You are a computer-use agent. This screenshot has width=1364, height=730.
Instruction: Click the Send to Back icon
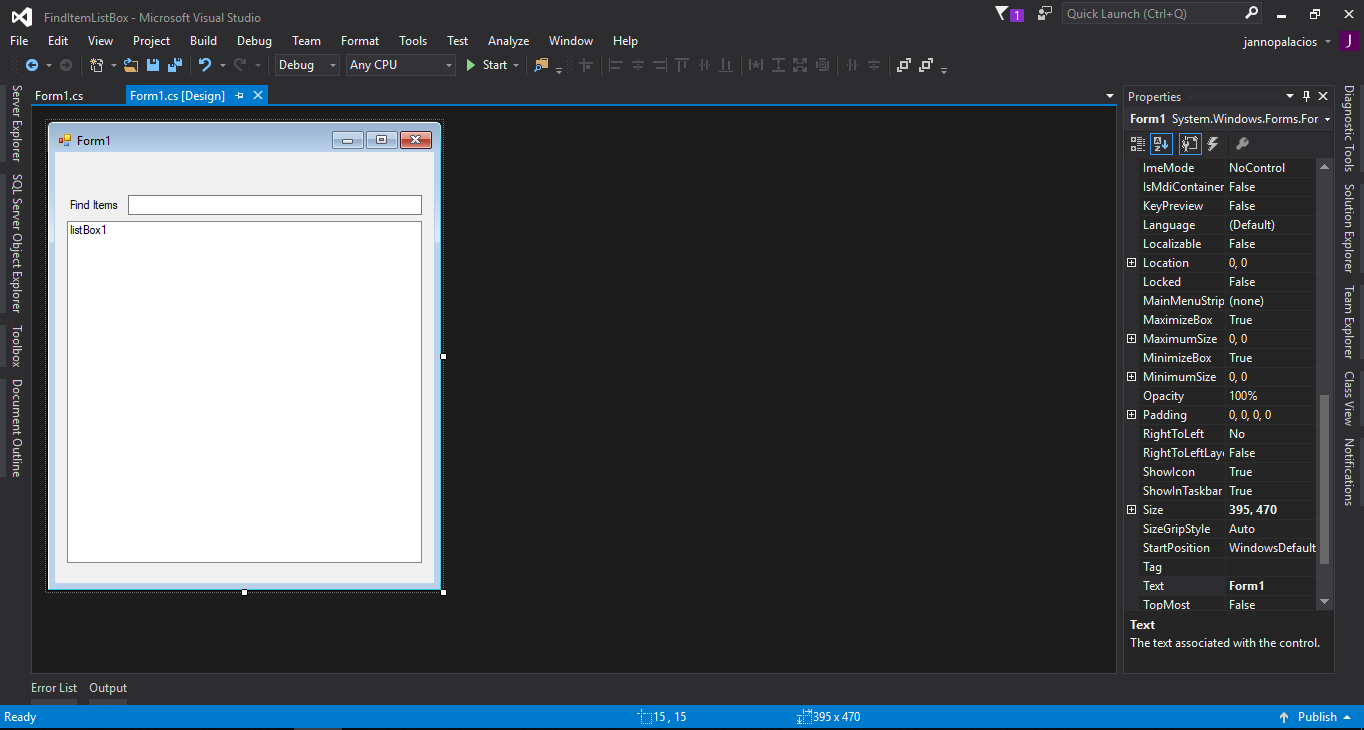pyautogui.click(x=926, y=65)
